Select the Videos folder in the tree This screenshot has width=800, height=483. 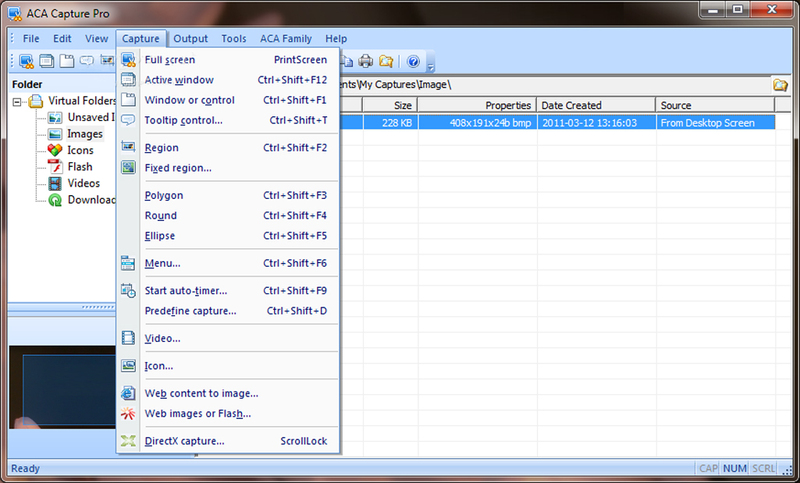click(84, 183)
